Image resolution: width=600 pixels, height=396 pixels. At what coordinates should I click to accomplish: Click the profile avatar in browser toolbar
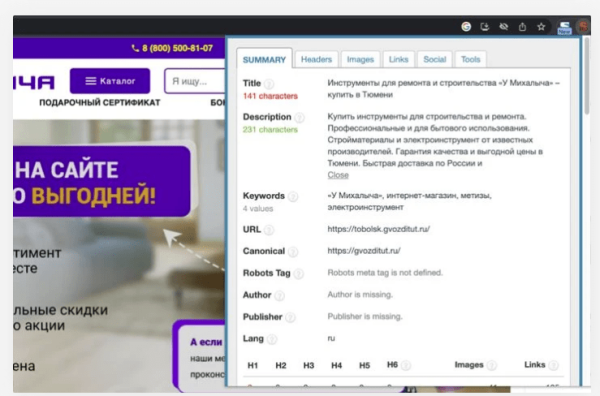tap(584, 27)
